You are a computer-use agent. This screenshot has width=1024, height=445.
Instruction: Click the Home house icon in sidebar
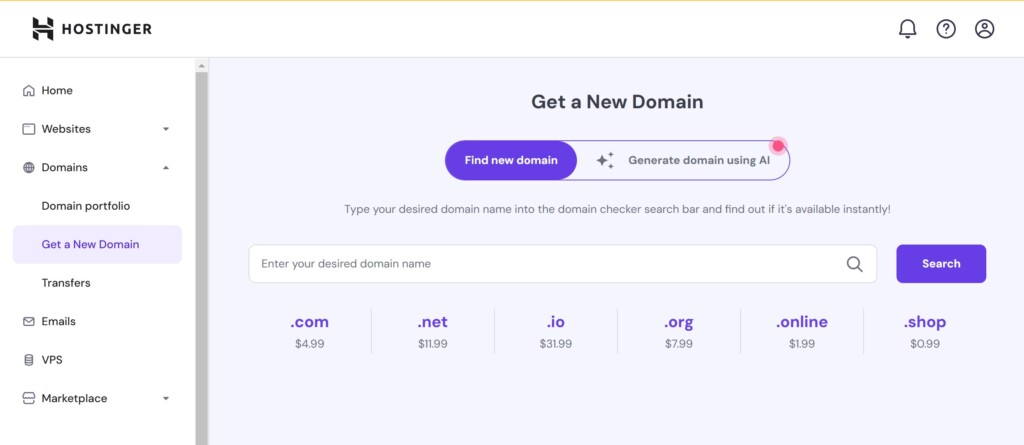click(29, 91)
